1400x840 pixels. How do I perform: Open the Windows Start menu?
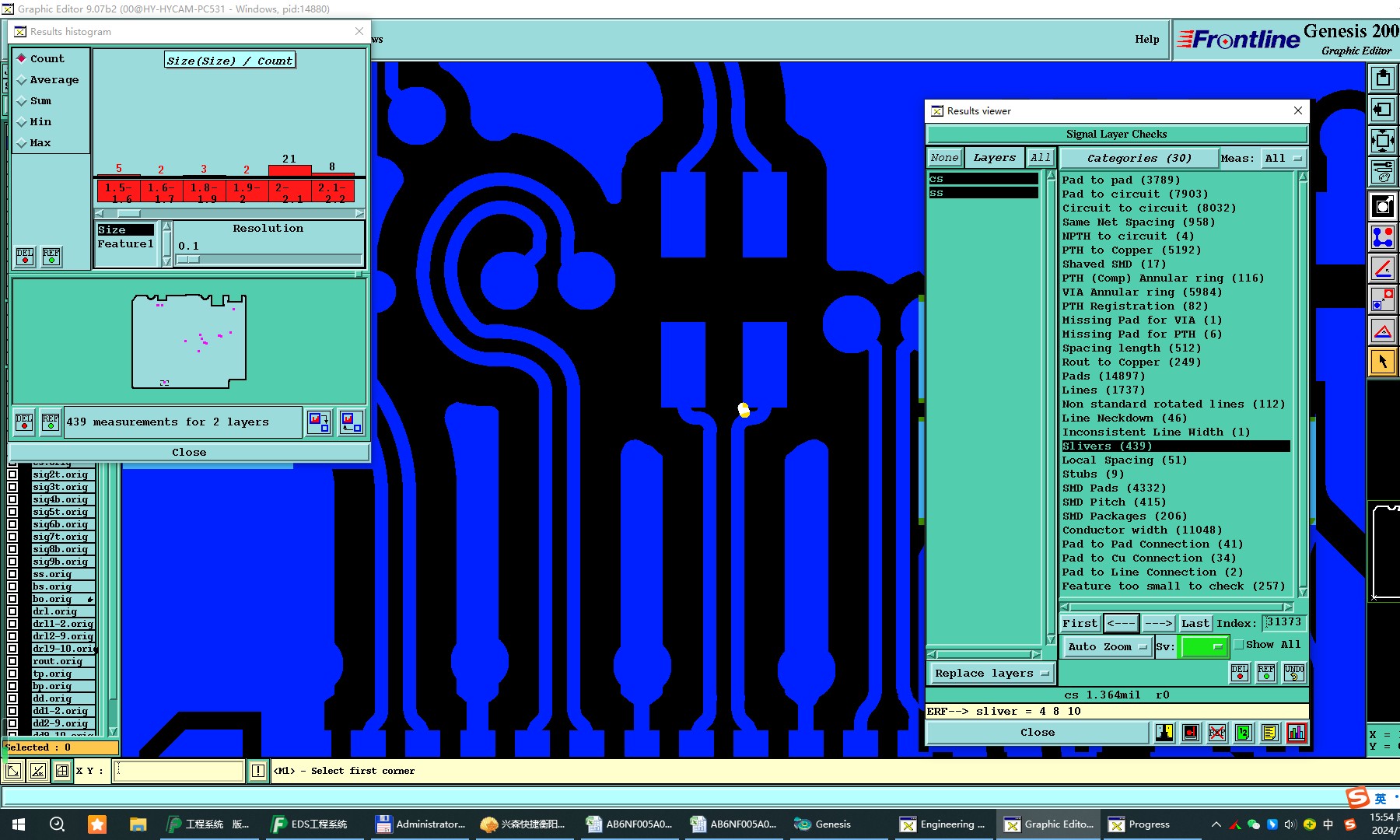(19, 824)
